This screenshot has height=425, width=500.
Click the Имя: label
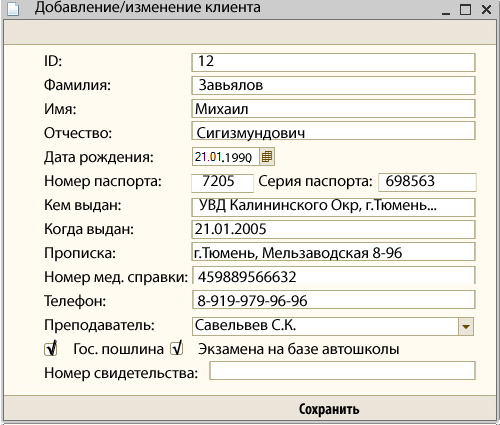point(60,109)
